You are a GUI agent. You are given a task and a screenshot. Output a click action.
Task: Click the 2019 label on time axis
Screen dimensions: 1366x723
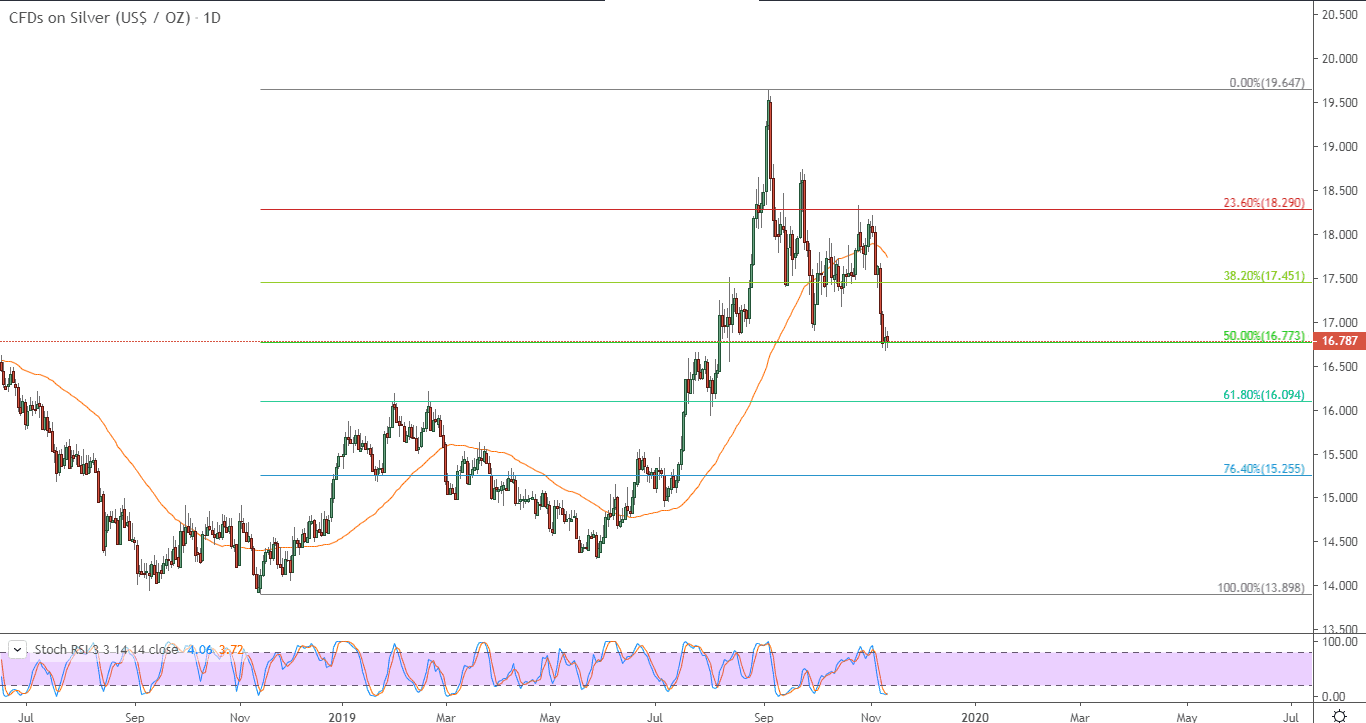(x=342, y=716)
